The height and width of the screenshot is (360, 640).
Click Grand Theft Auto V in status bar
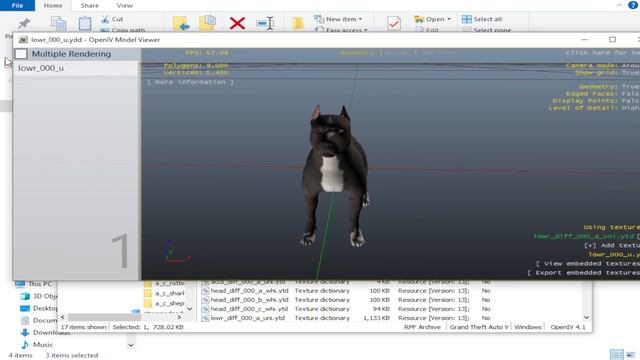coord(479,327)
